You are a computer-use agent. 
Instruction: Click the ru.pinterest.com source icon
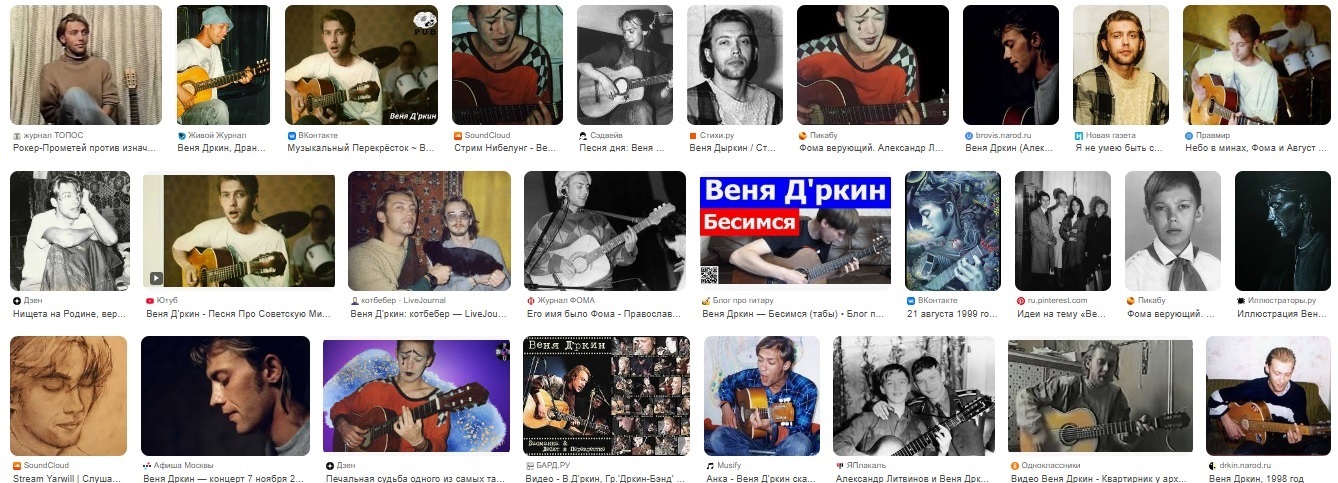pyautogui.click(x=1020, y=300)
